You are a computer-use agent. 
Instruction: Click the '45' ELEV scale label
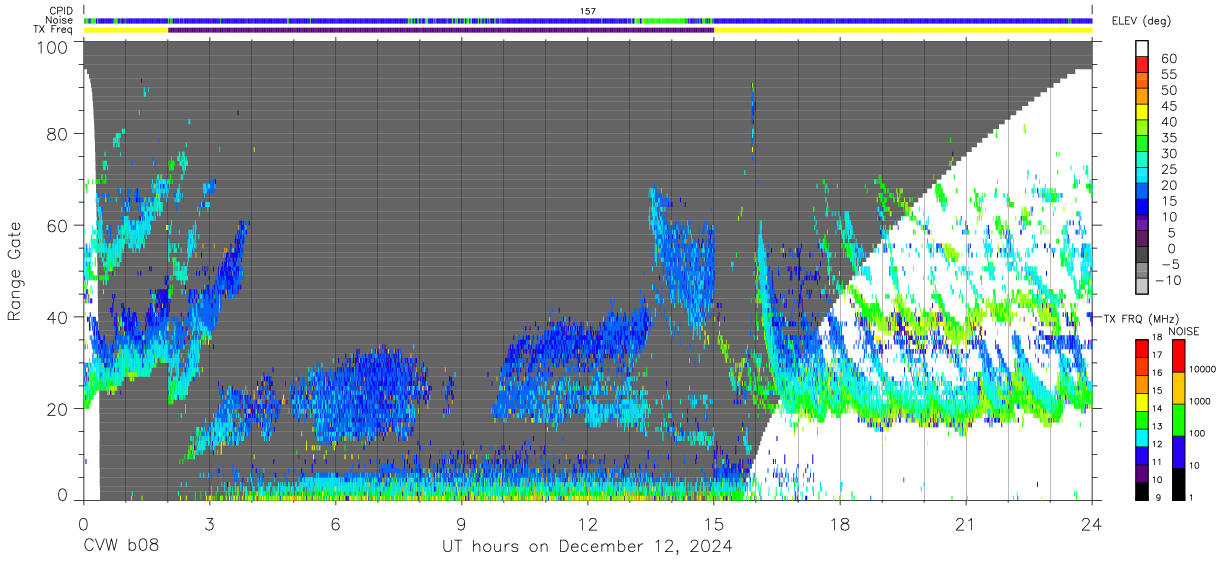[1168, 106]
